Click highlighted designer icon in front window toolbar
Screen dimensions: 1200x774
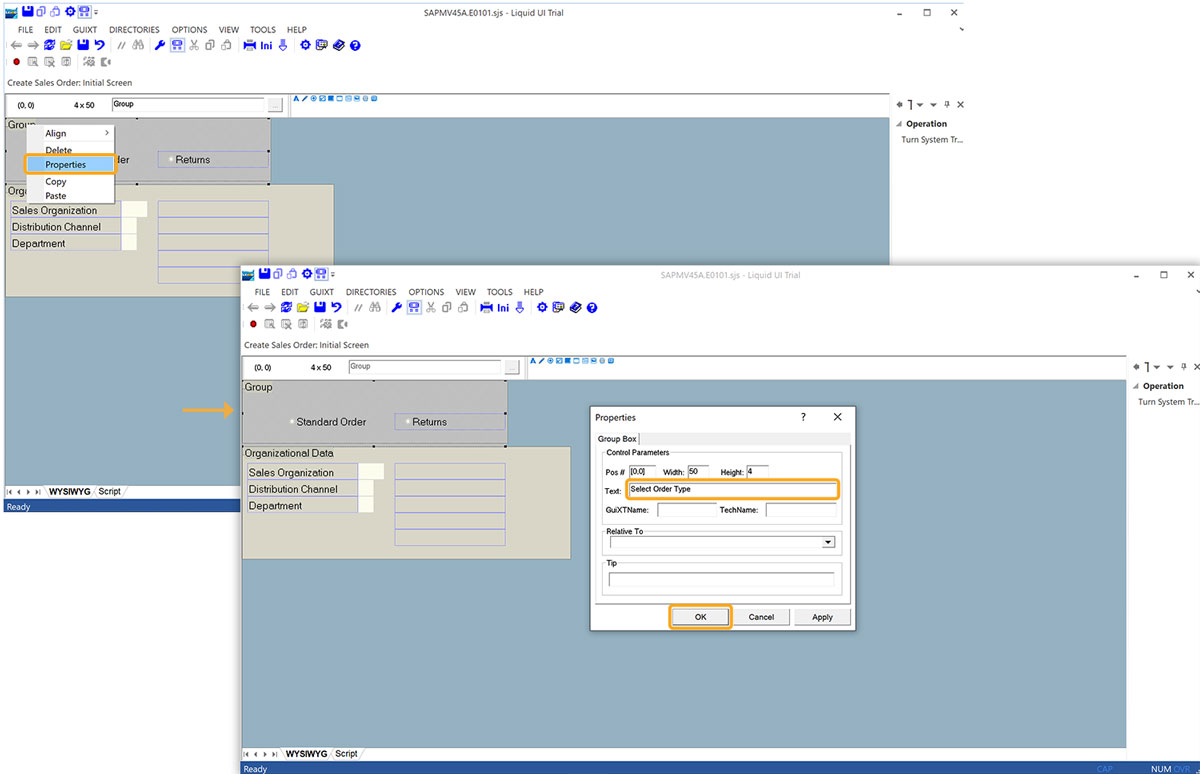(x=414, y=308)
